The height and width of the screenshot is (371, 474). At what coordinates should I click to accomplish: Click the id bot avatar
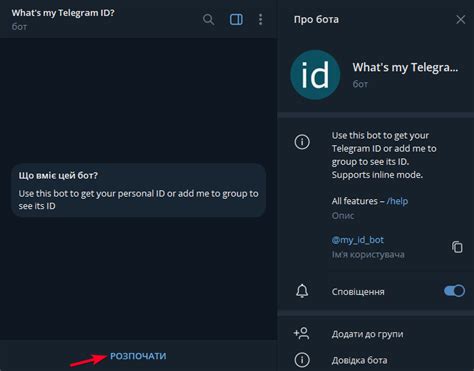click(x=315, y=75)
